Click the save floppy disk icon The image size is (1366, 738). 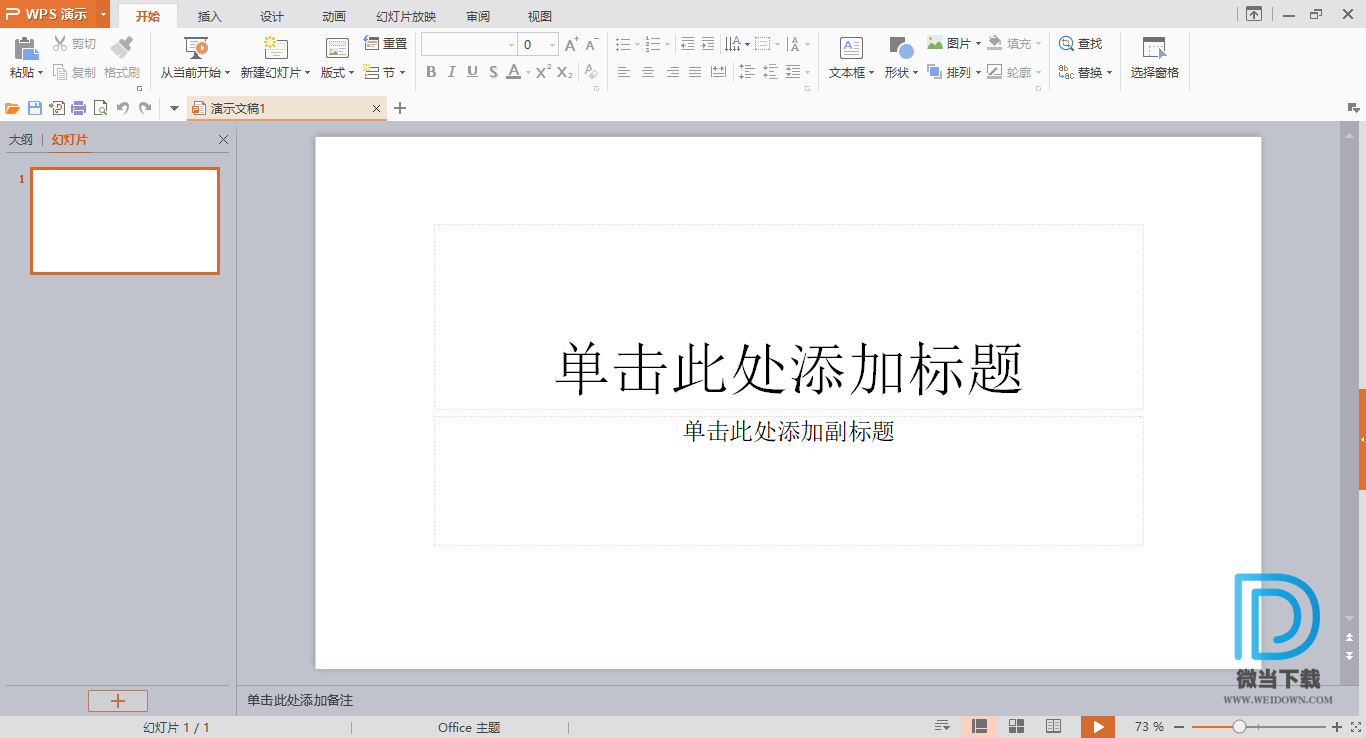35,108
